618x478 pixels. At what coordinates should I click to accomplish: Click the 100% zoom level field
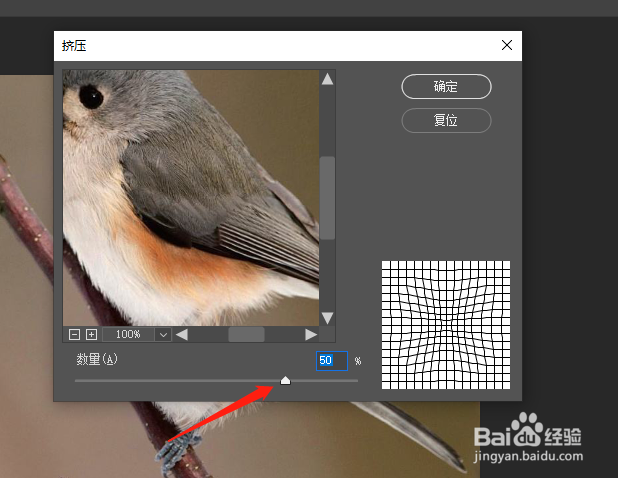(128, 335)
